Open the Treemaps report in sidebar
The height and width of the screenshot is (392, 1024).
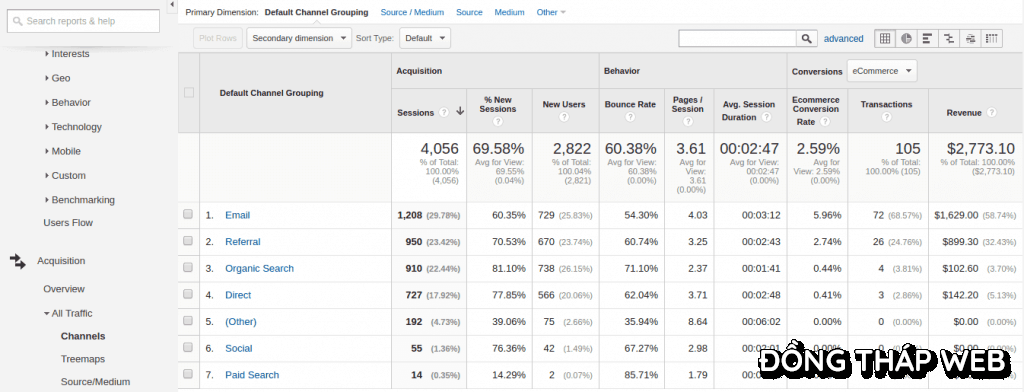(x=83, y=359)
